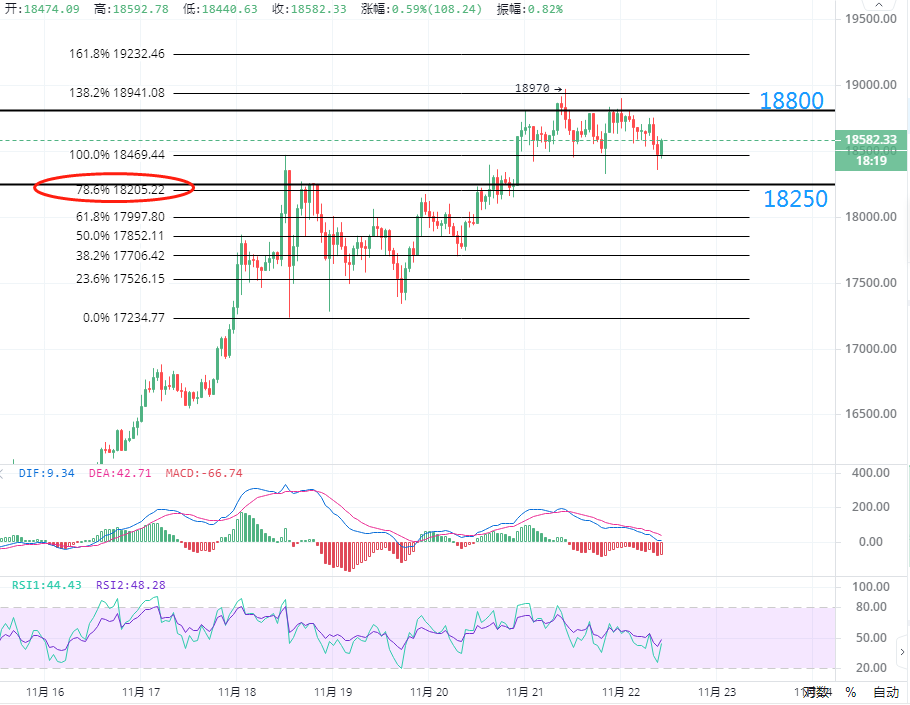Click the 11月 21 date on time axis

(525, 692)
